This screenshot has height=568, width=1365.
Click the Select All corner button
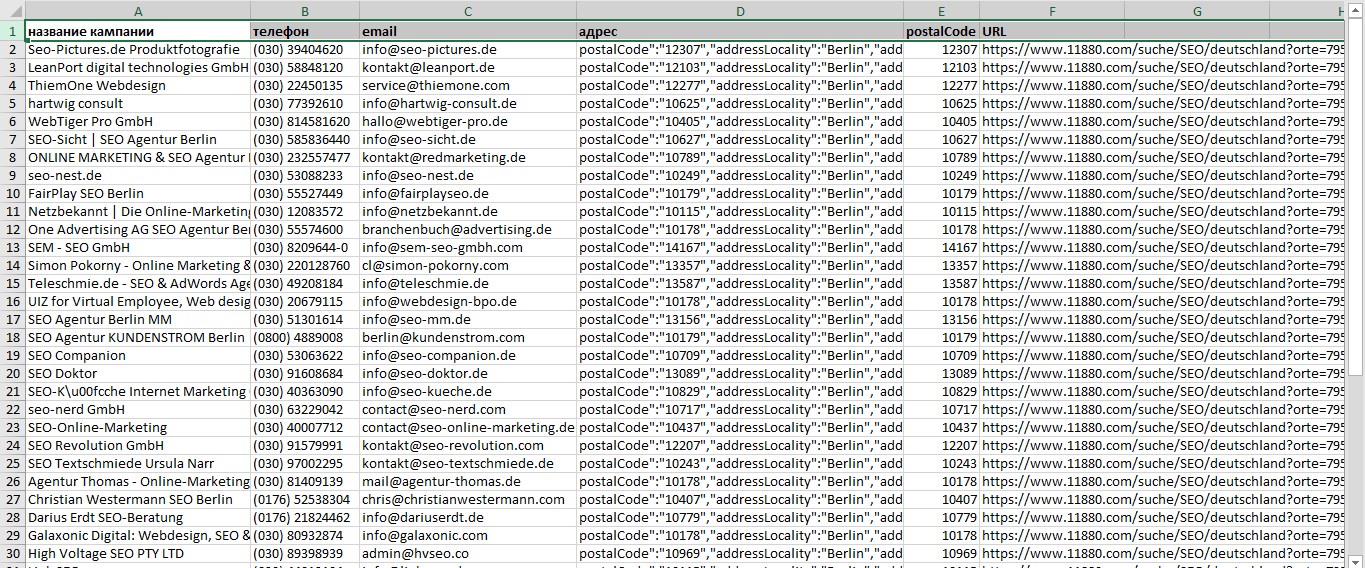[x=12, y=10]
